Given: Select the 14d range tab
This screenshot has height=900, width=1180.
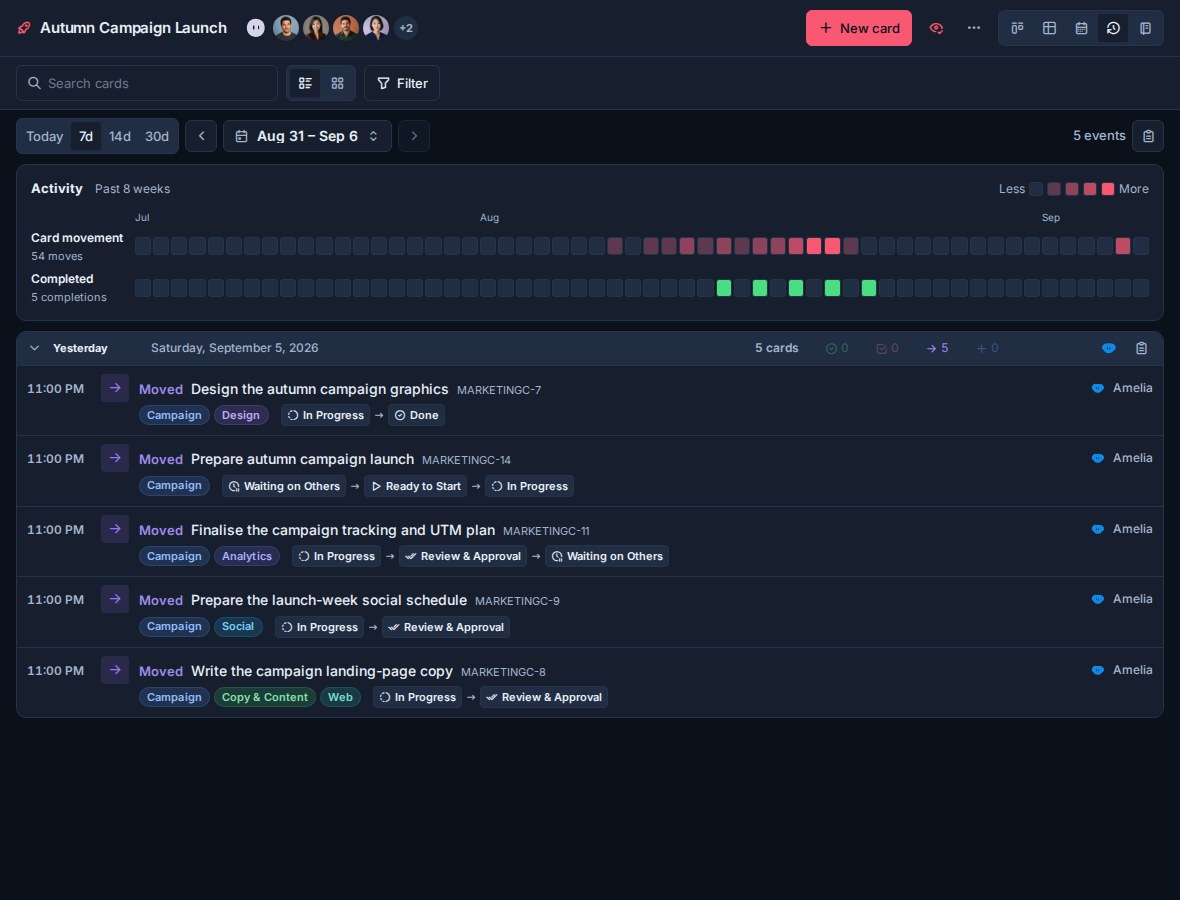Looking at the screenshot, I should pyautogui.click(x=120, y=136).
